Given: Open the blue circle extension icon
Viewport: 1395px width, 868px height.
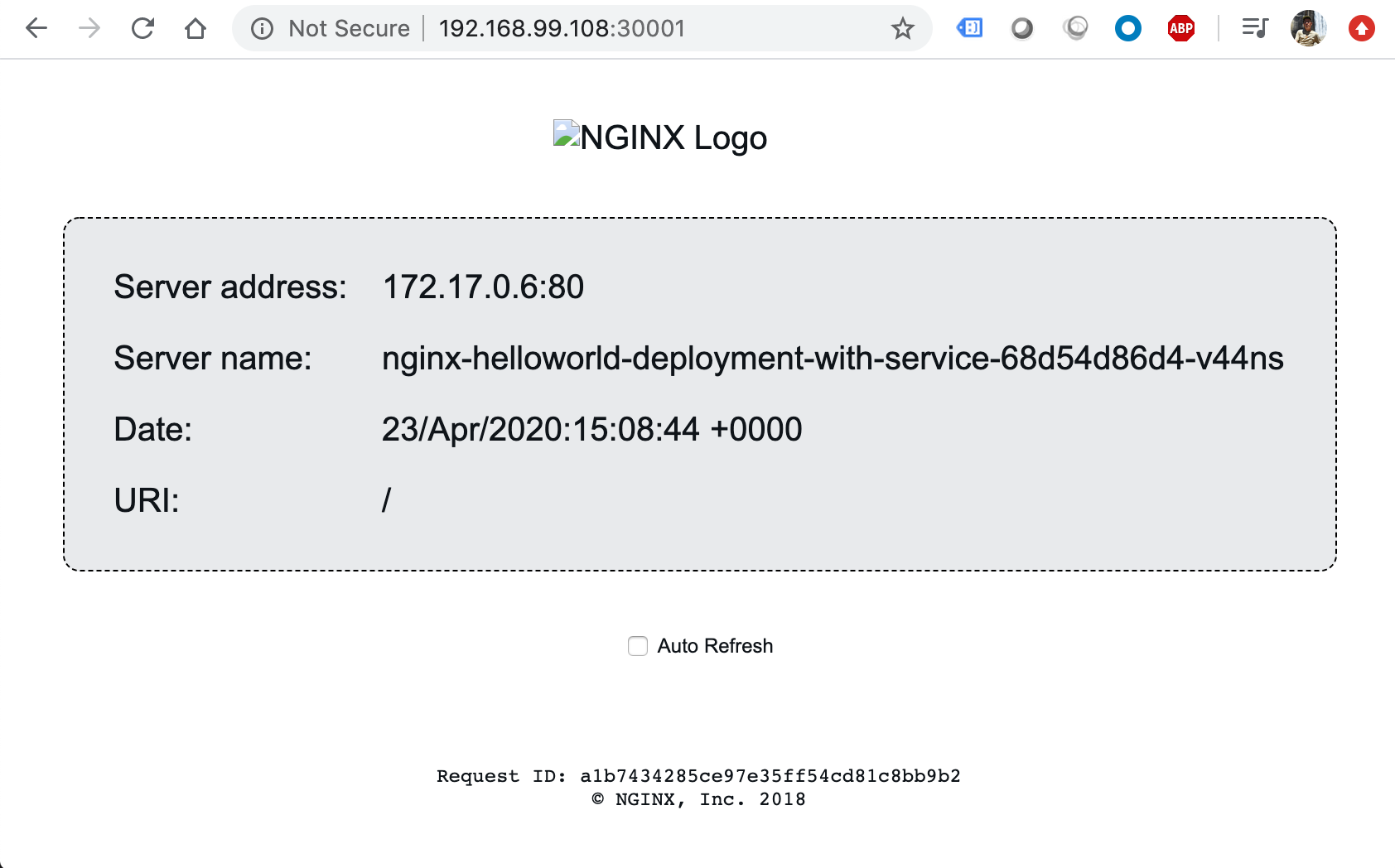Looking at the screenshot, I should pos(1128,29).
